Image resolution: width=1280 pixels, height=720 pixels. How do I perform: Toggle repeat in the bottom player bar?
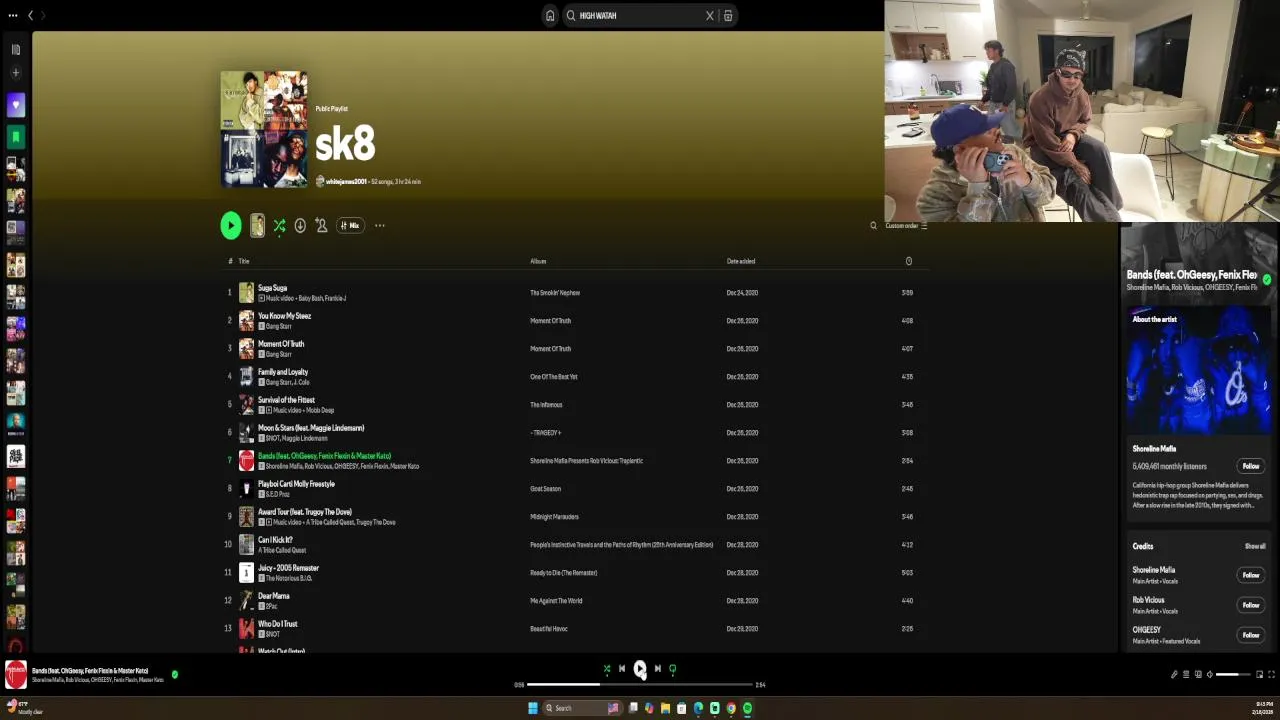673,669
